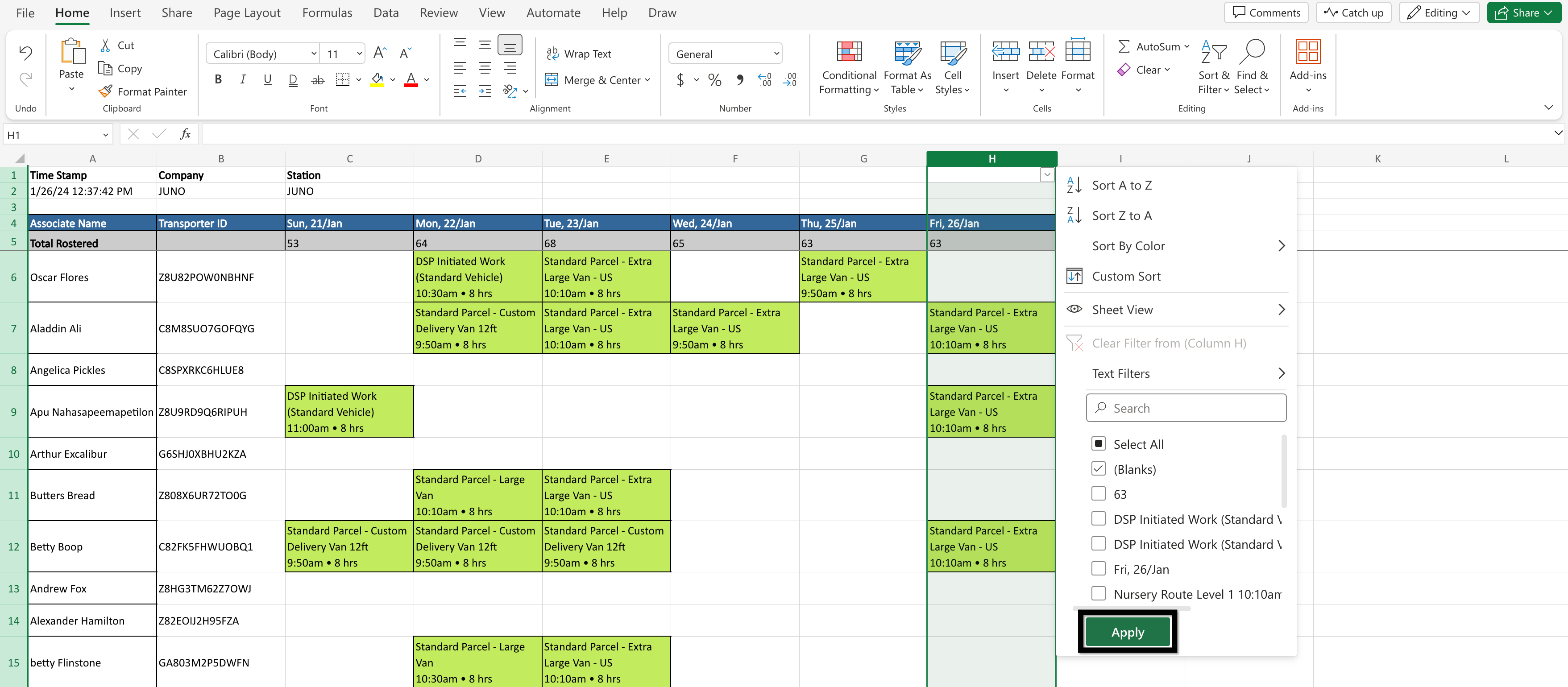This screenshot has height=687, width=1568.
Task: Apply strikethrough formatting icon
Action: tap(318, 80)
